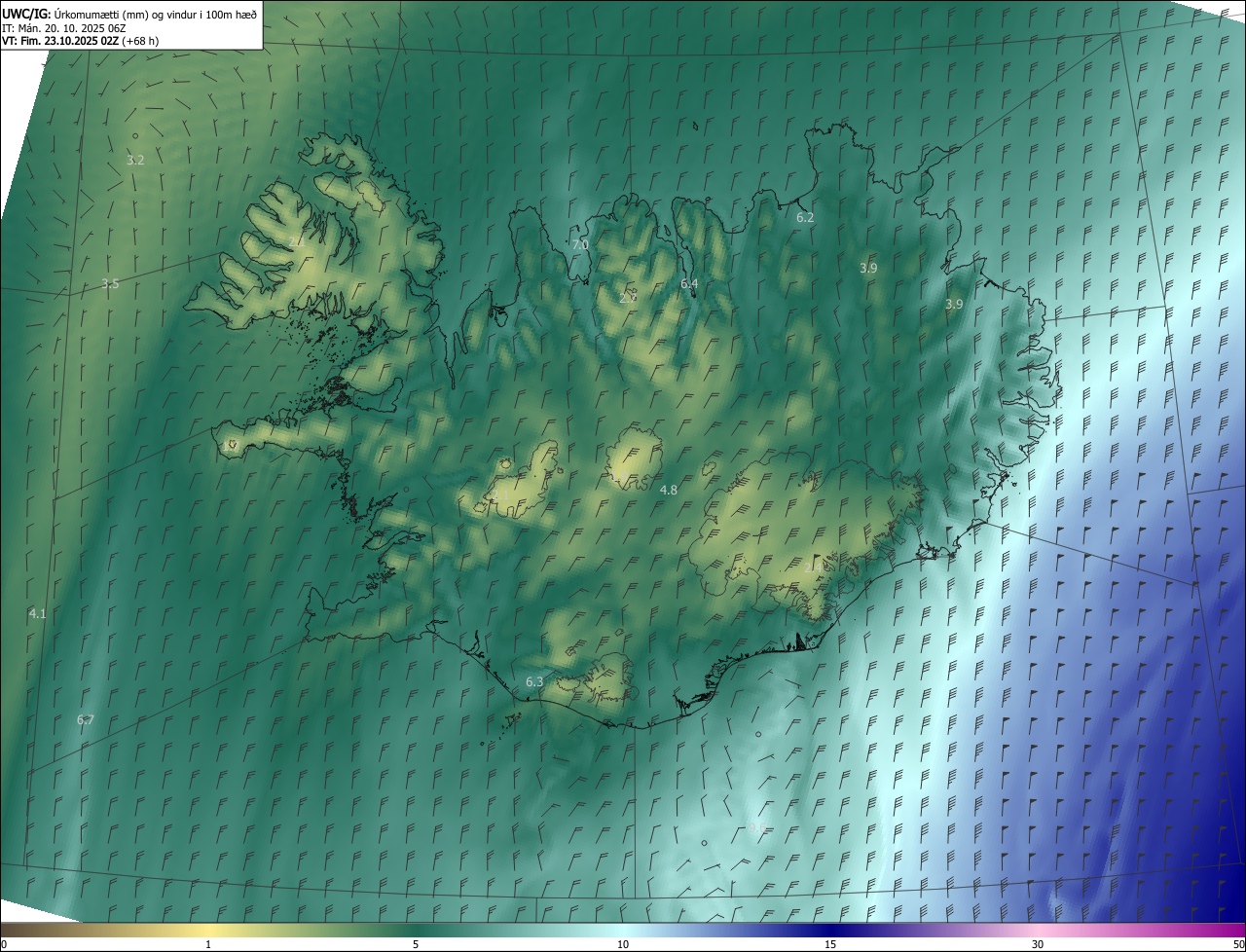This screenshot has height=952, width=1246.
Task: Click the 10 tick on the color scale
Action: 623,944
